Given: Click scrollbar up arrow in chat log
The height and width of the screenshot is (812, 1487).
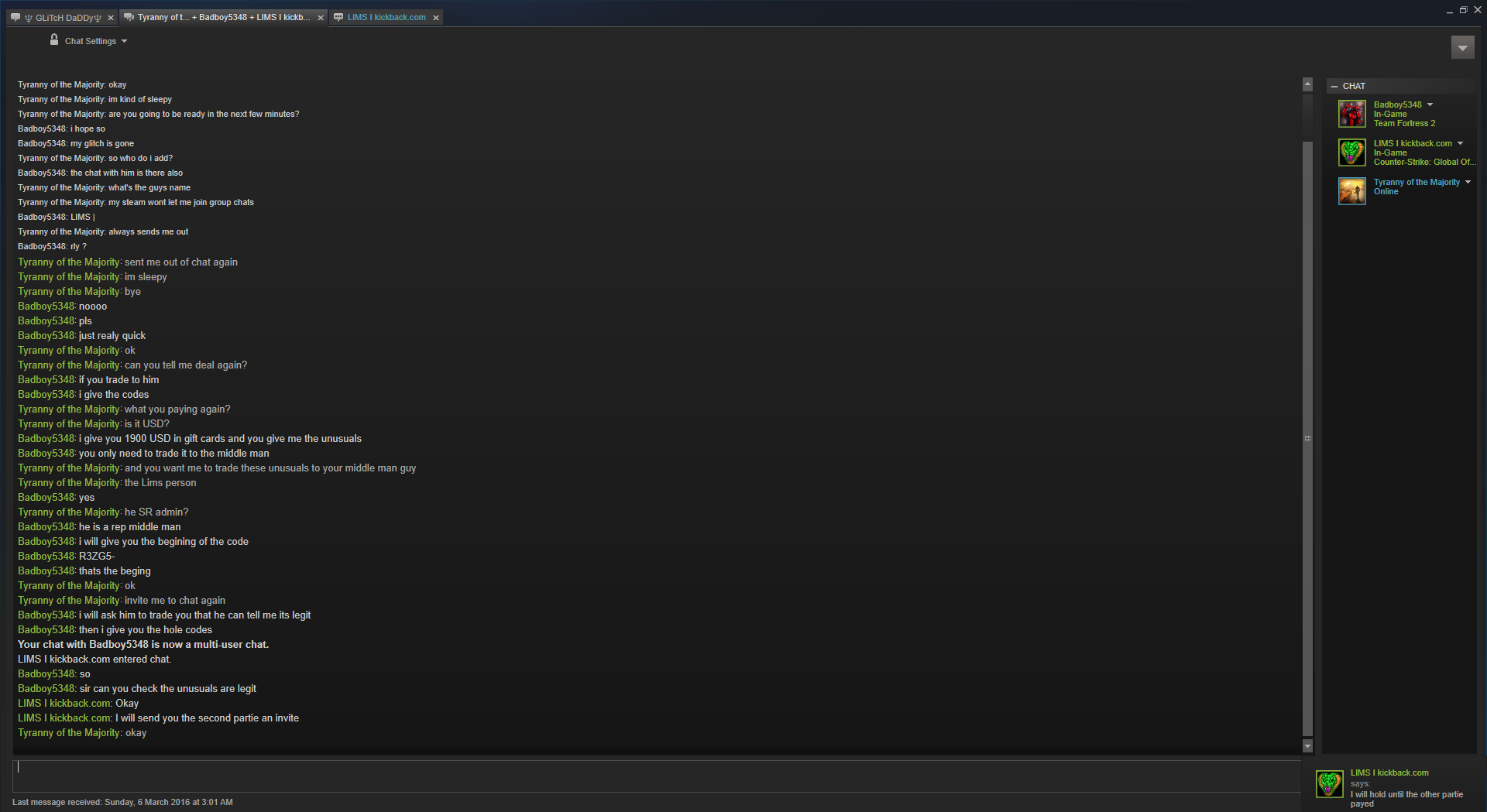Looking at the screenshot, I should pyautogui.click(x=1308, y=84).
